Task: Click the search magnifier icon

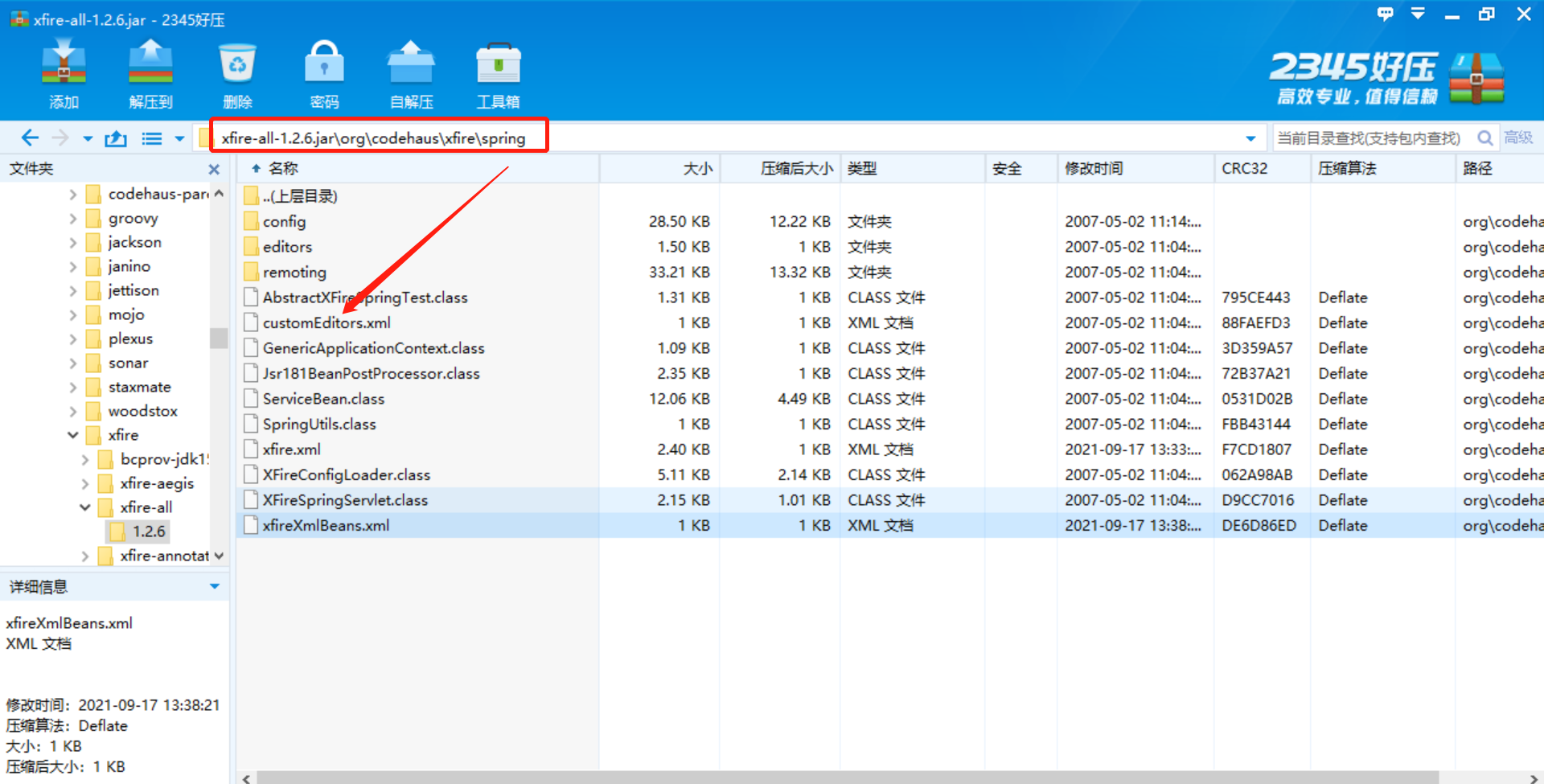Action: [1485, 138]
